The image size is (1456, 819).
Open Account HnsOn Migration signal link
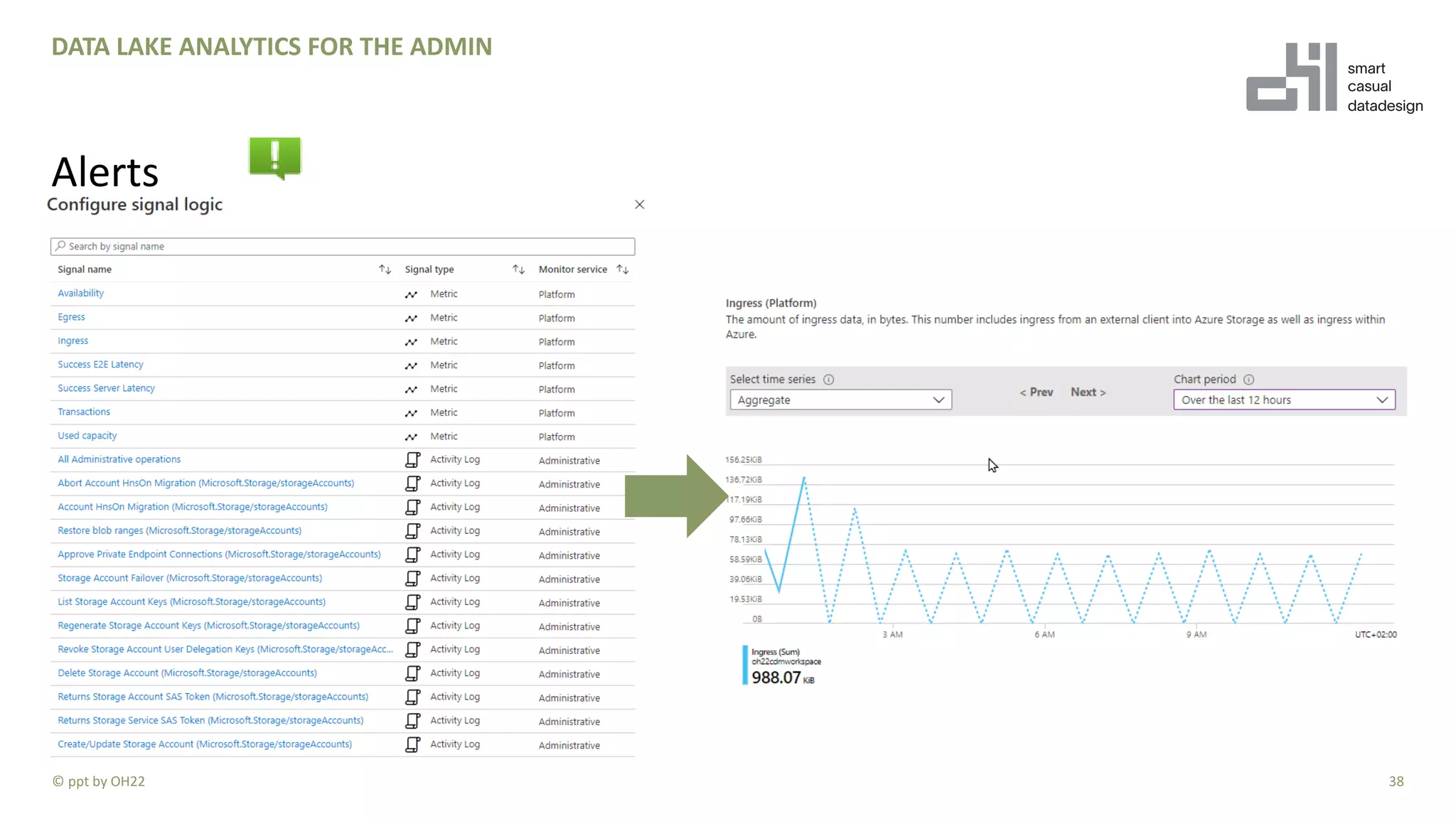(x=193, y=507)
